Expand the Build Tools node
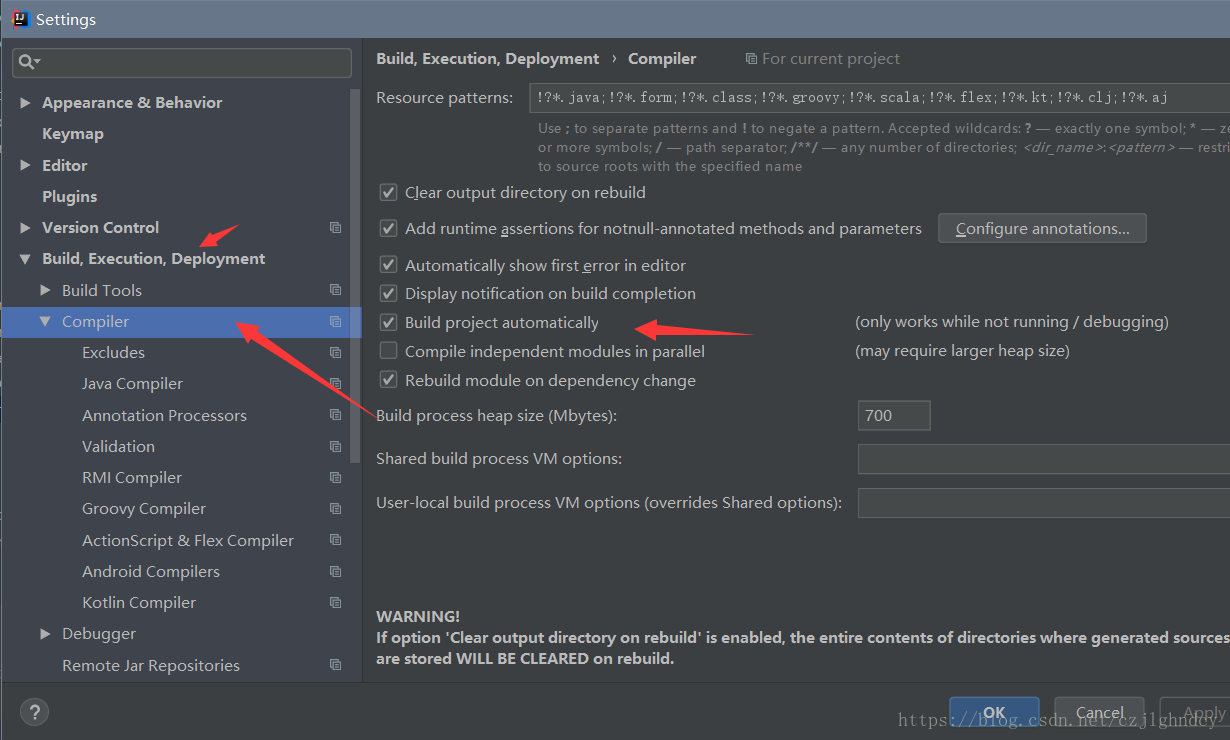The height and width of the screenshot is (740, 1230). 45,290
